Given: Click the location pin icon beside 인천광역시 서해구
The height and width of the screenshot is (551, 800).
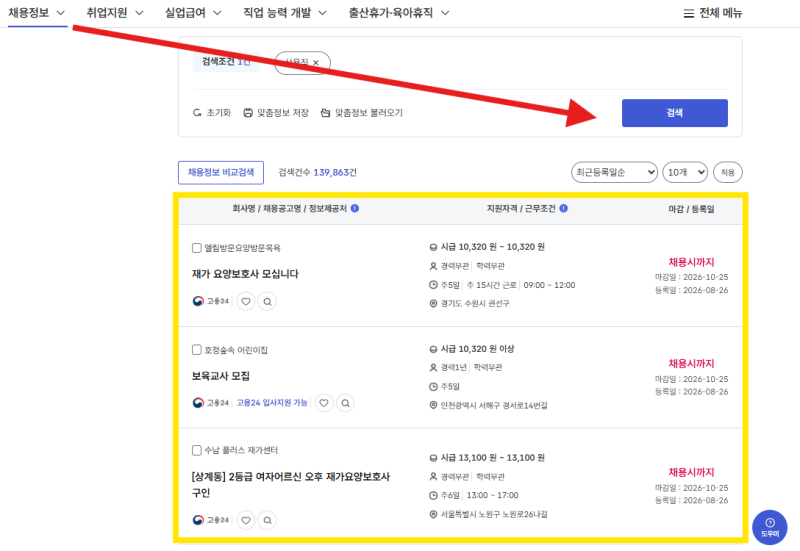Looking at the screenshot, I should click(433, 405).
